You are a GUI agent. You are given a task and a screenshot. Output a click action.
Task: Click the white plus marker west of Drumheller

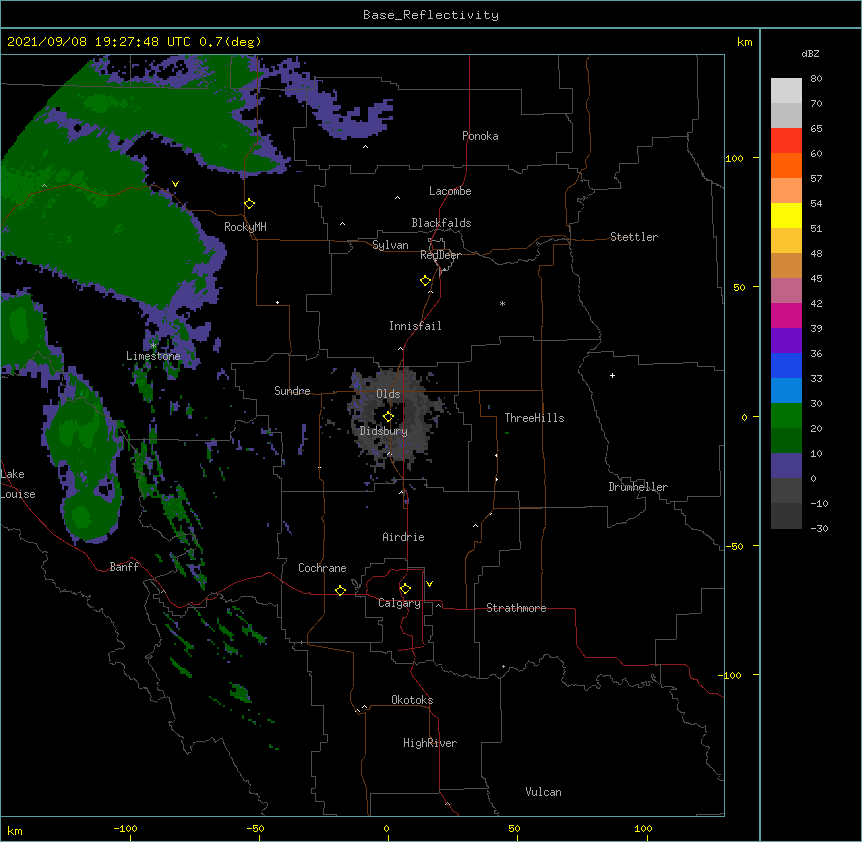click(x=612, y=375)
